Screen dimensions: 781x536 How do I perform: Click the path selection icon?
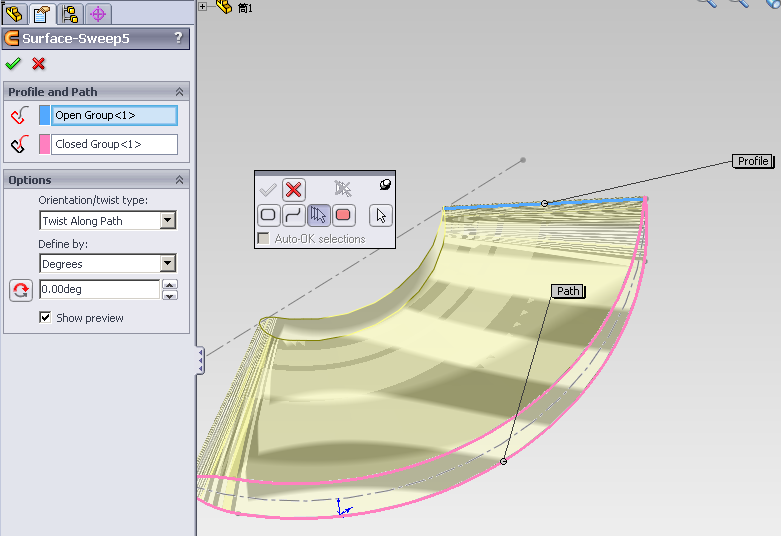coord(19,144)
